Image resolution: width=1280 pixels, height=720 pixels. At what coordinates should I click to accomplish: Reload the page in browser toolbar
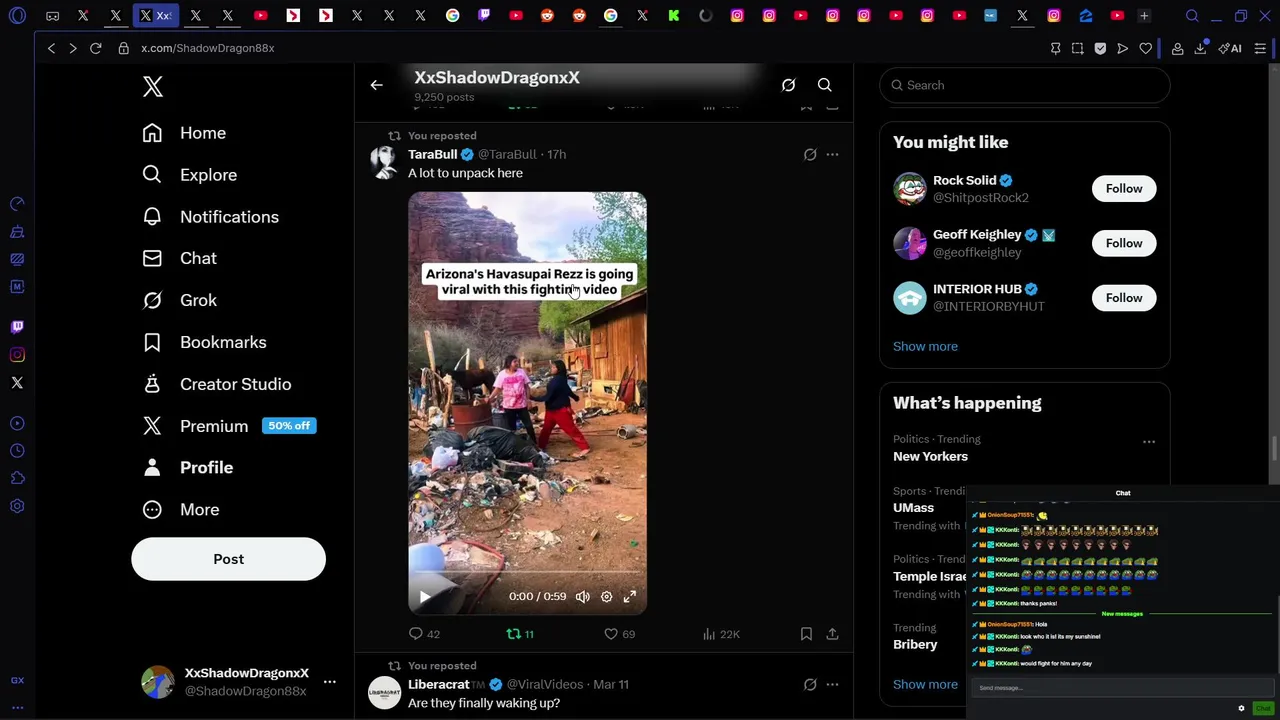click(96, 48)
